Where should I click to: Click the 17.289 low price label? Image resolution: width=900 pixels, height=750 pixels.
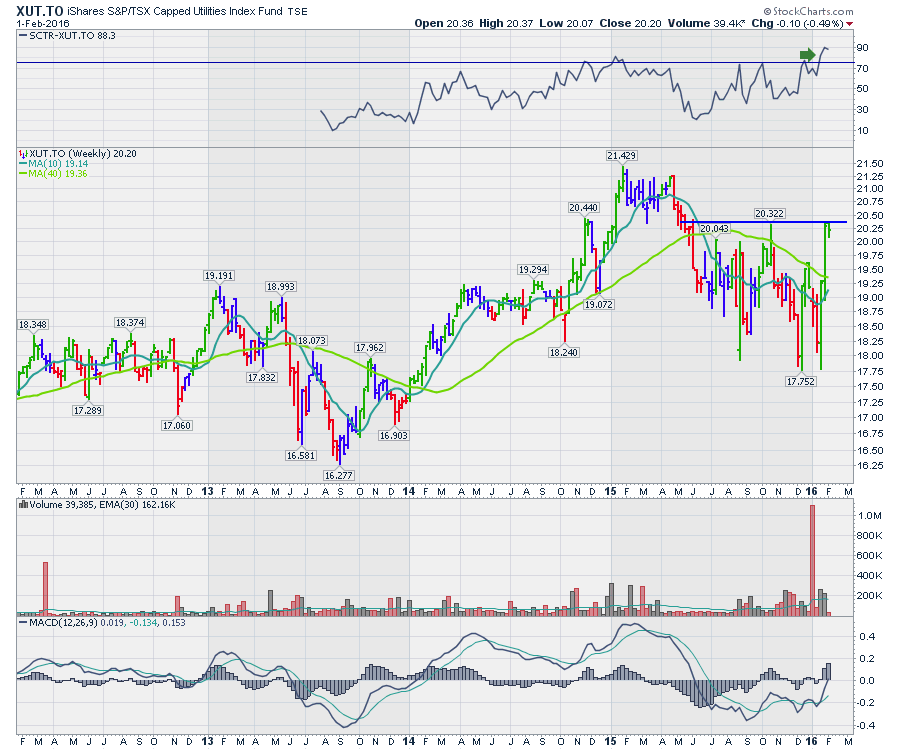(88, 410)
